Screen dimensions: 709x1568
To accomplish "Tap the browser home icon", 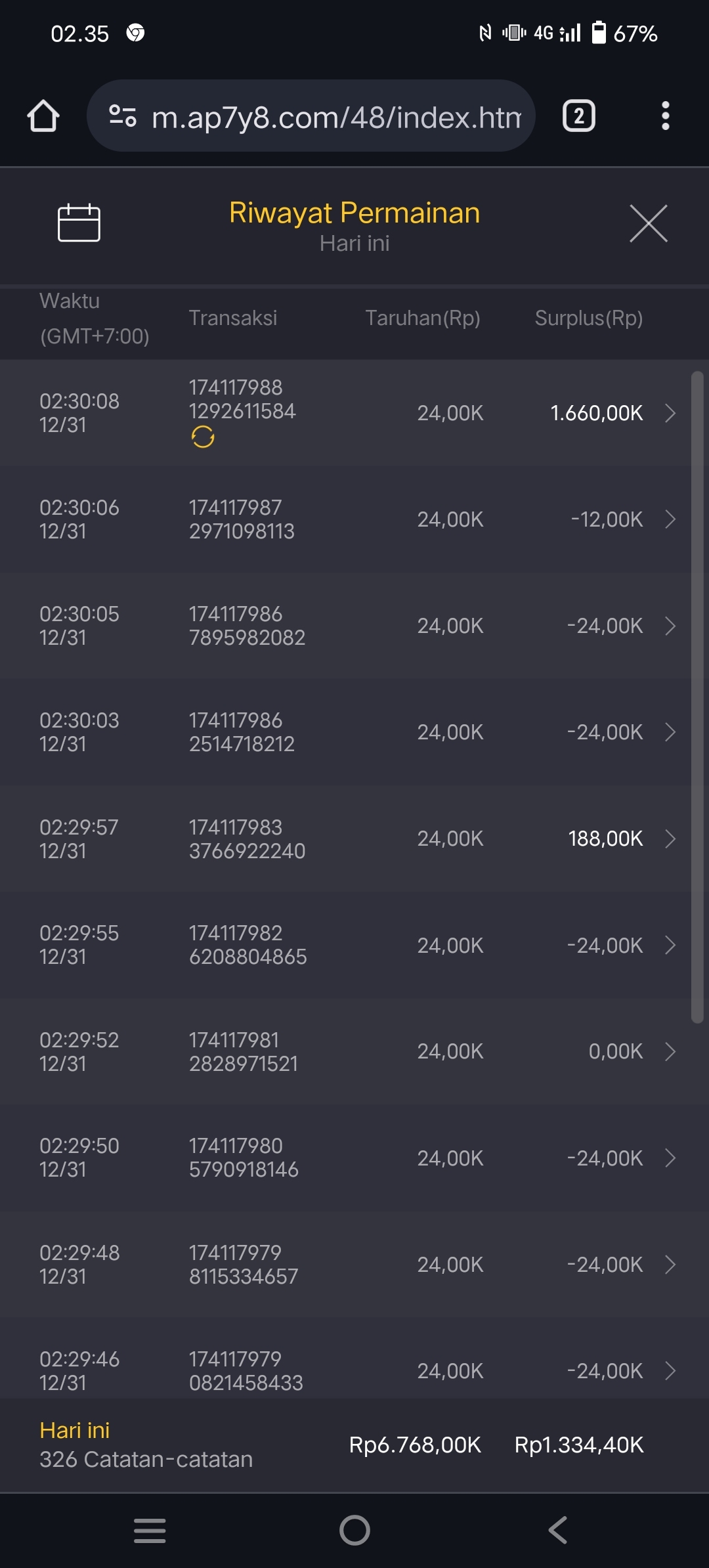I will coord(43,116).
